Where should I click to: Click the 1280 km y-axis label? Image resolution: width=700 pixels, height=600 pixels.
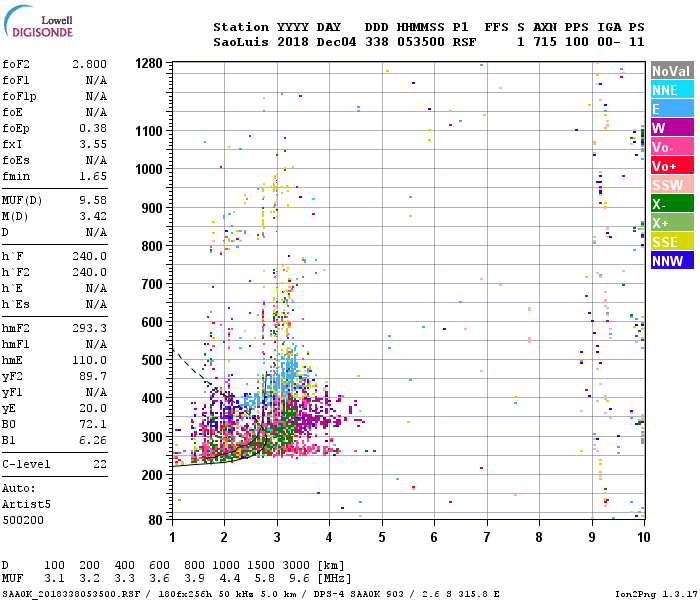[x=149, y=63]
